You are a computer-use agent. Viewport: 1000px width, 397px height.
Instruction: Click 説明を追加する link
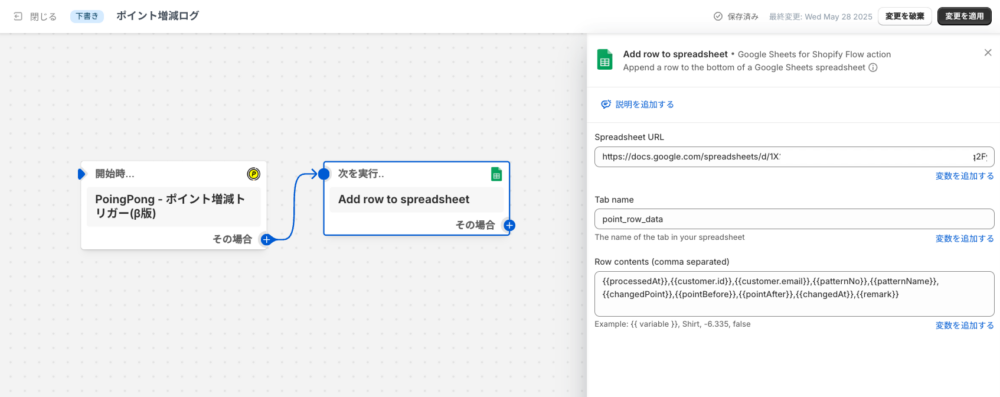tap(645, 104)
